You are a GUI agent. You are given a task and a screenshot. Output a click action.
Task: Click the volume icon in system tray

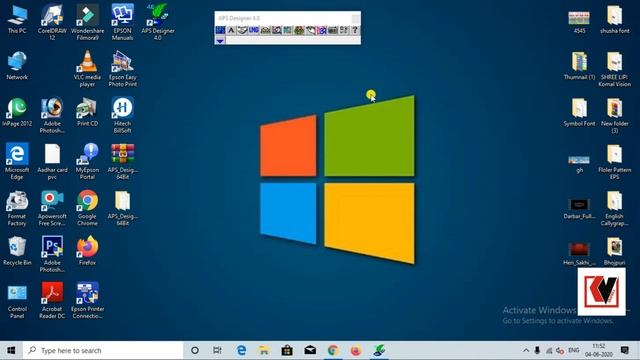click(560, 351)
